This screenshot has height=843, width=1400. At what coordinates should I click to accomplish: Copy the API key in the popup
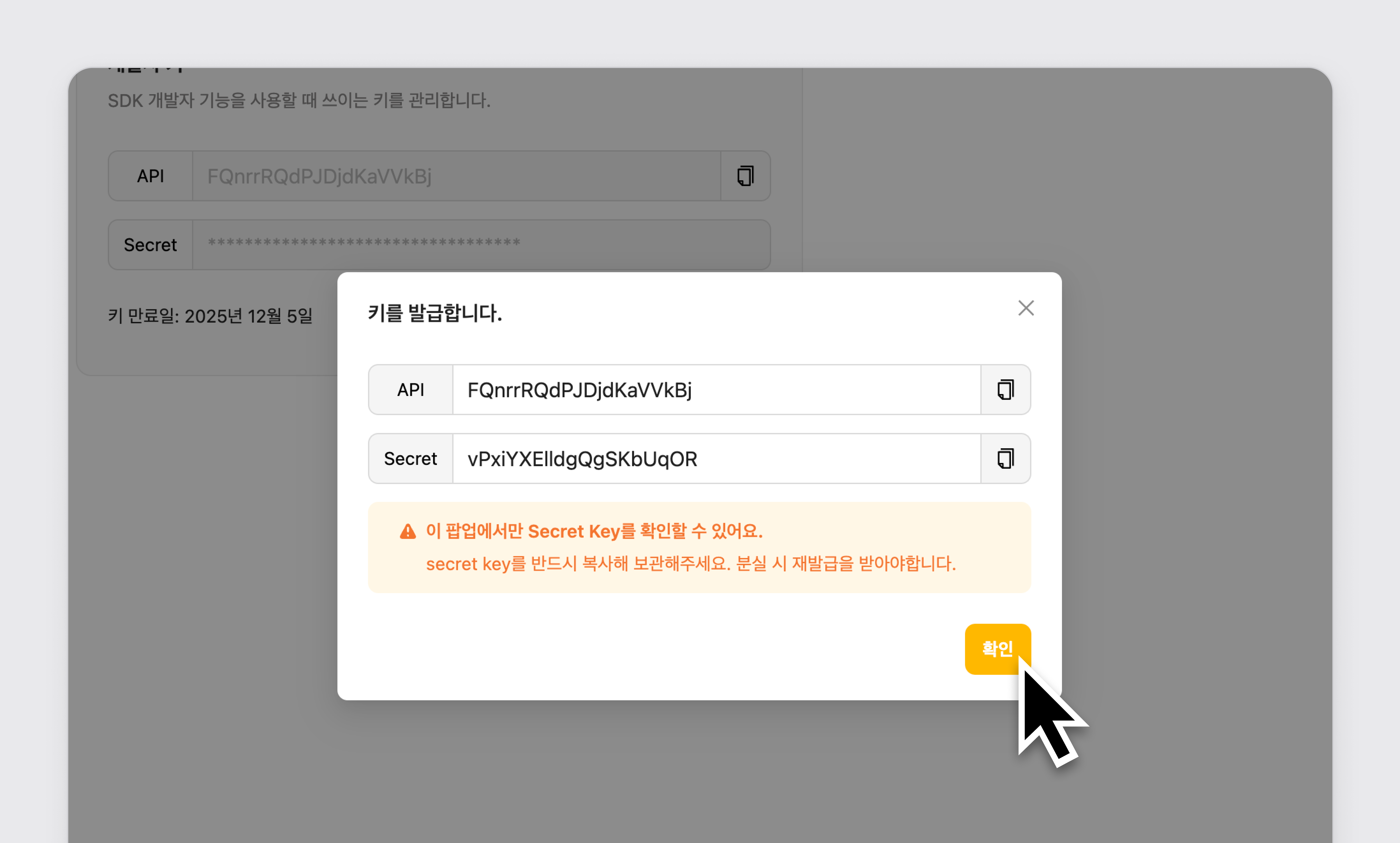(1005, 390)
